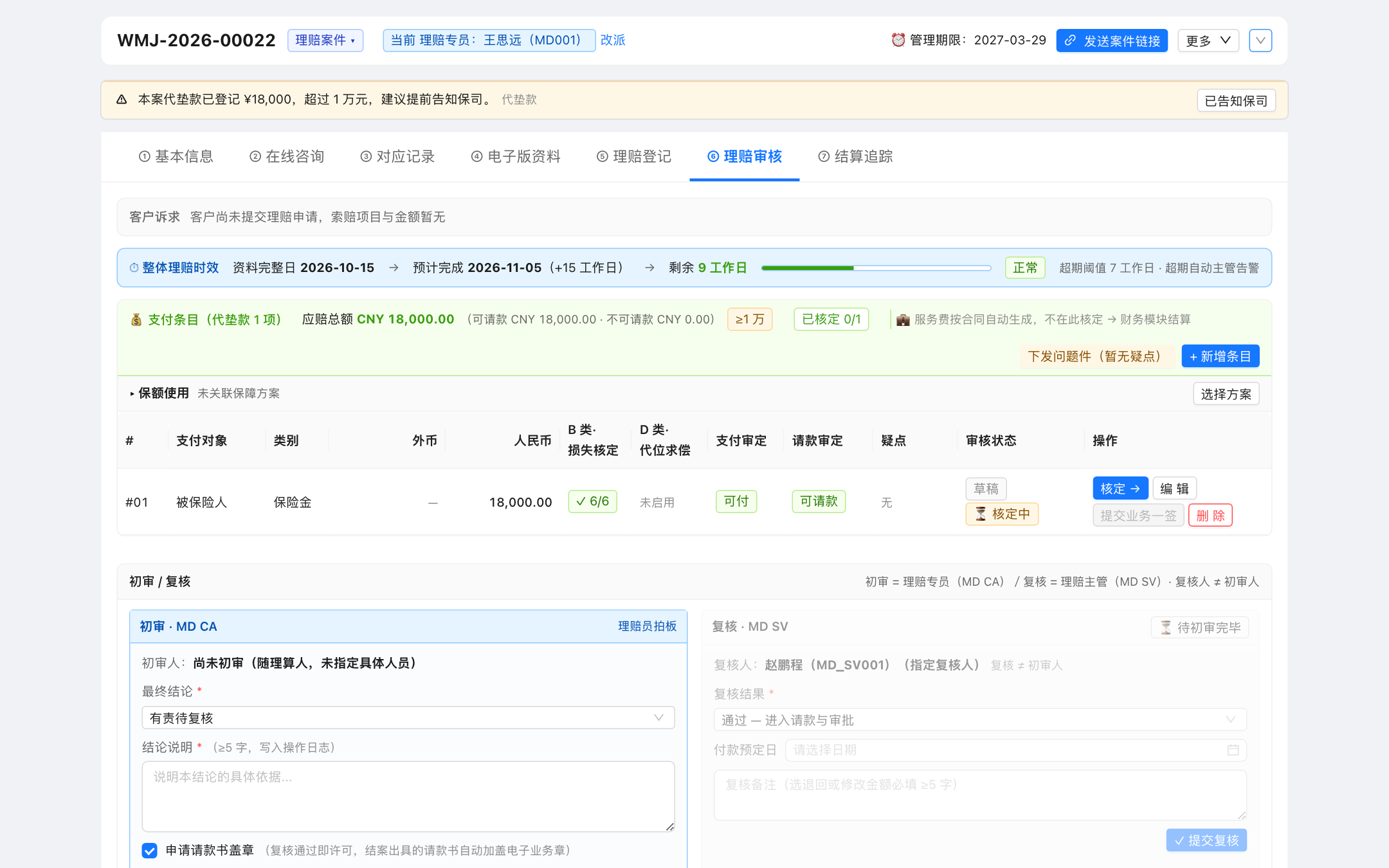The width and height of the screenshot is (1389, 868).
Task: Toggle the 申请请款书盖章 checkbox
Action: pos(149,851)
